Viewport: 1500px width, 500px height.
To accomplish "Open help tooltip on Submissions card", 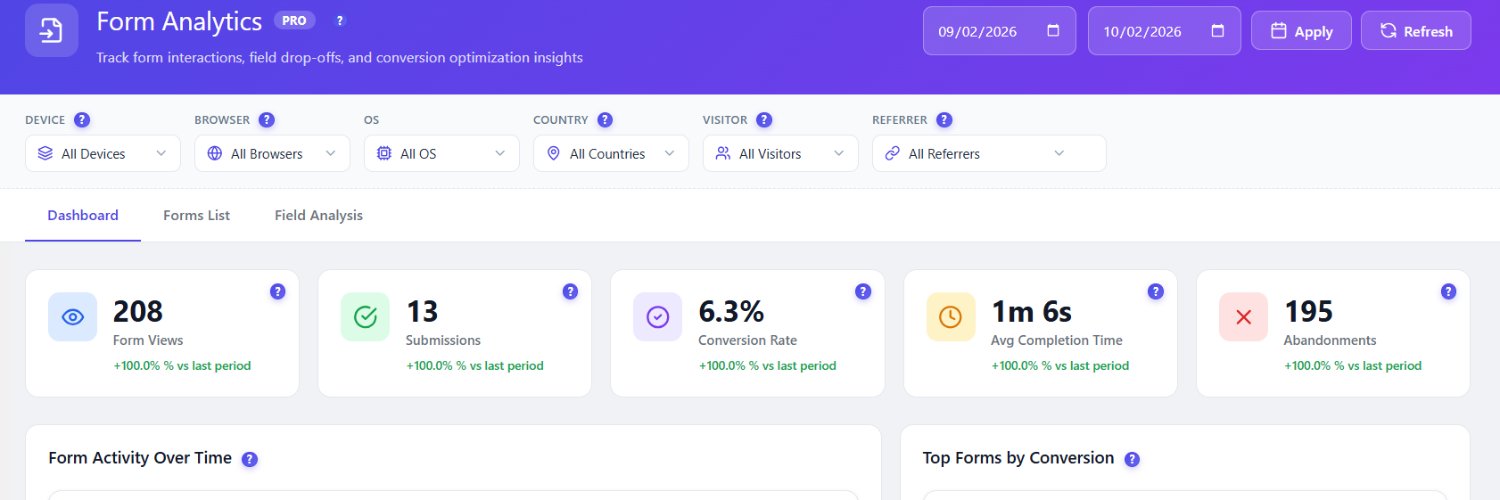I will [570, 292].
